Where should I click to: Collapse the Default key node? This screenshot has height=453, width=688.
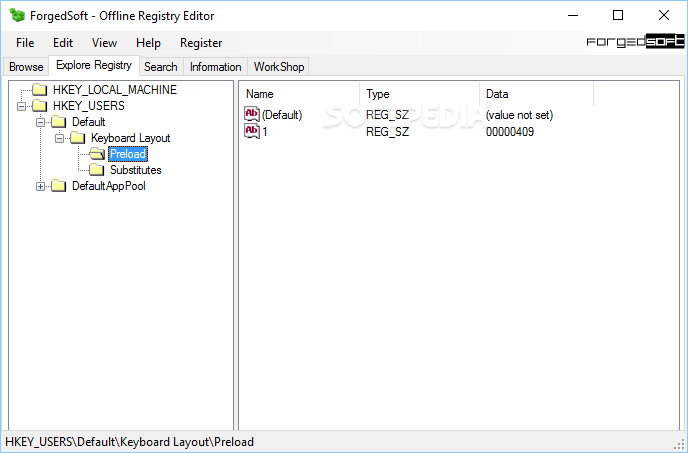point(40,122)
